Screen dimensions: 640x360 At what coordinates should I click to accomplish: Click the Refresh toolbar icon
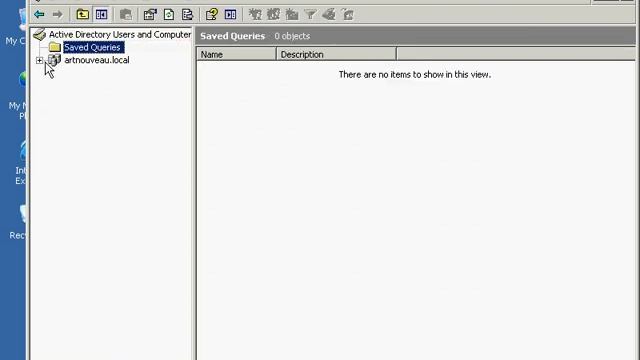point(169,15)
